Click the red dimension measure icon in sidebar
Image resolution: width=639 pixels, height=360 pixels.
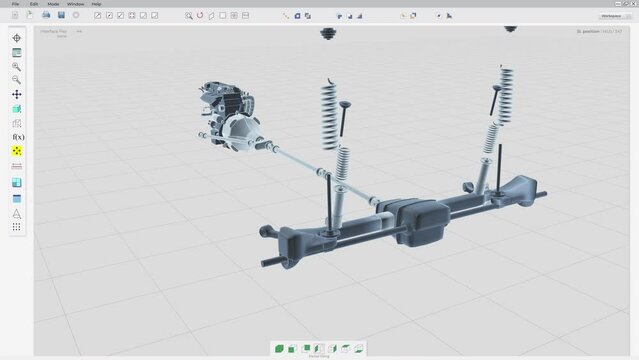pyautogui.click(x=17, y=166)
